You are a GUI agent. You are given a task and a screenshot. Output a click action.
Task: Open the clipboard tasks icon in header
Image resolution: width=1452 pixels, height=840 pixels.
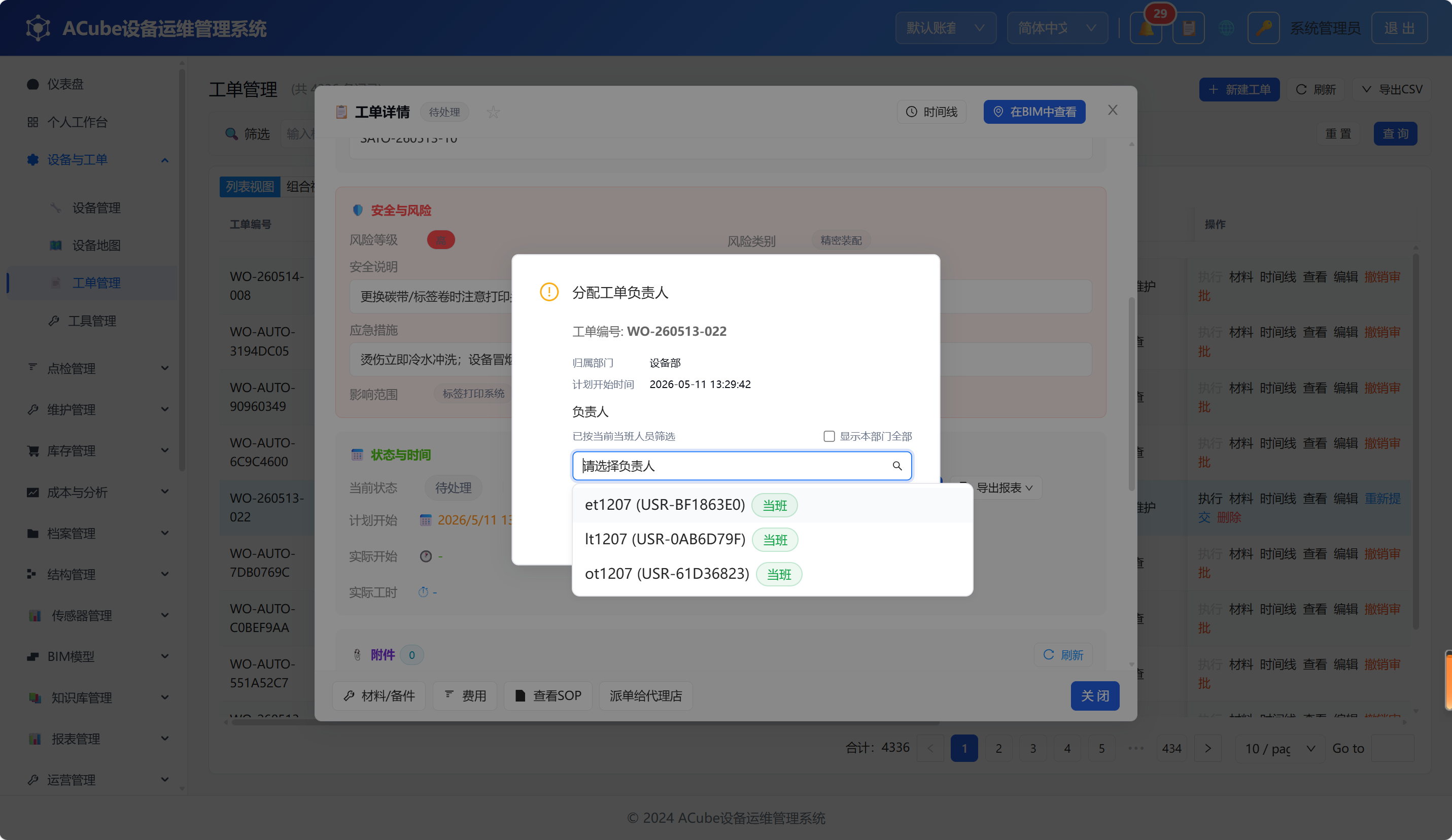[1188, 28]
